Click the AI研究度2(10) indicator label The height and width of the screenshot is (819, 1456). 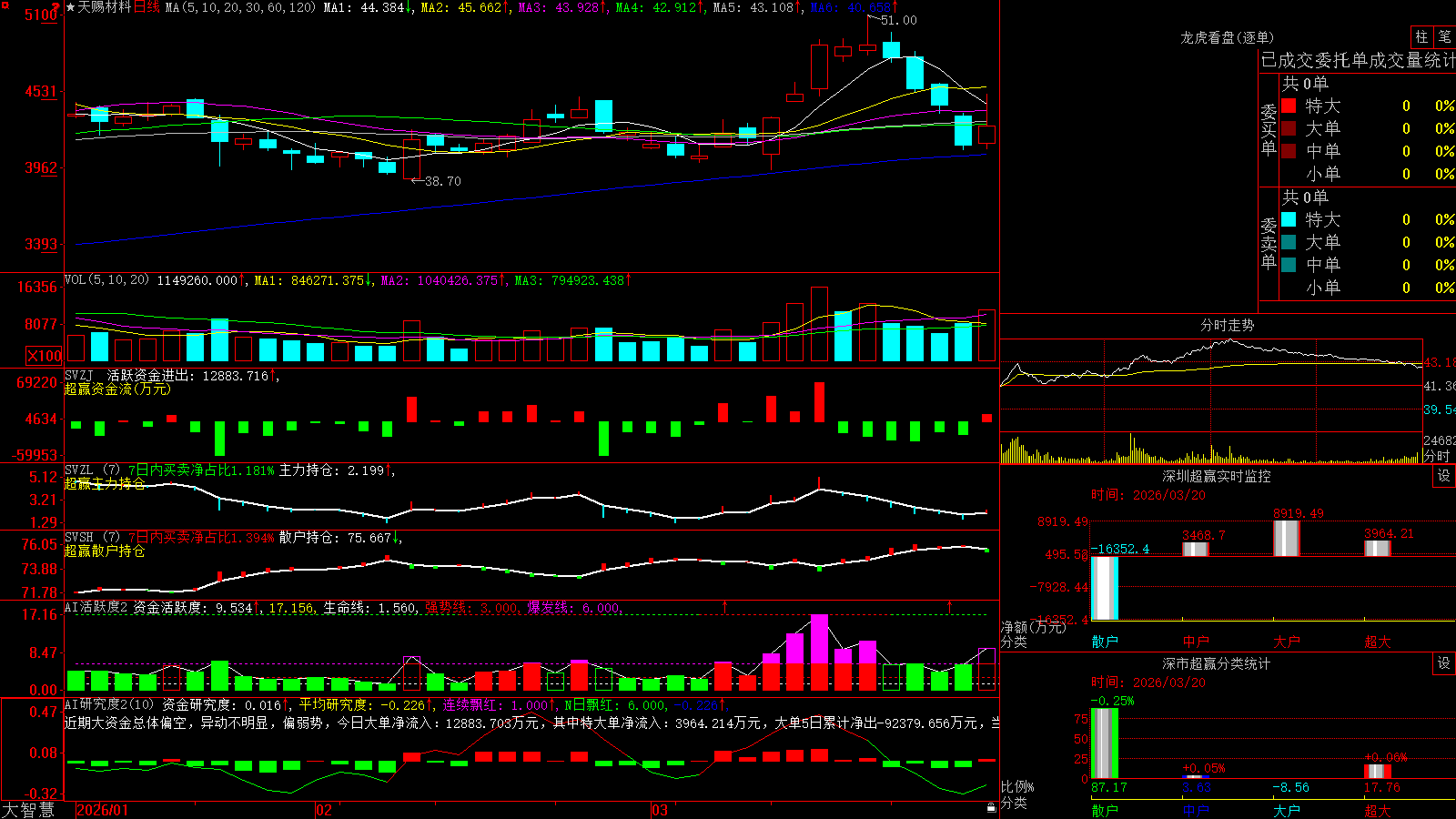109,704
